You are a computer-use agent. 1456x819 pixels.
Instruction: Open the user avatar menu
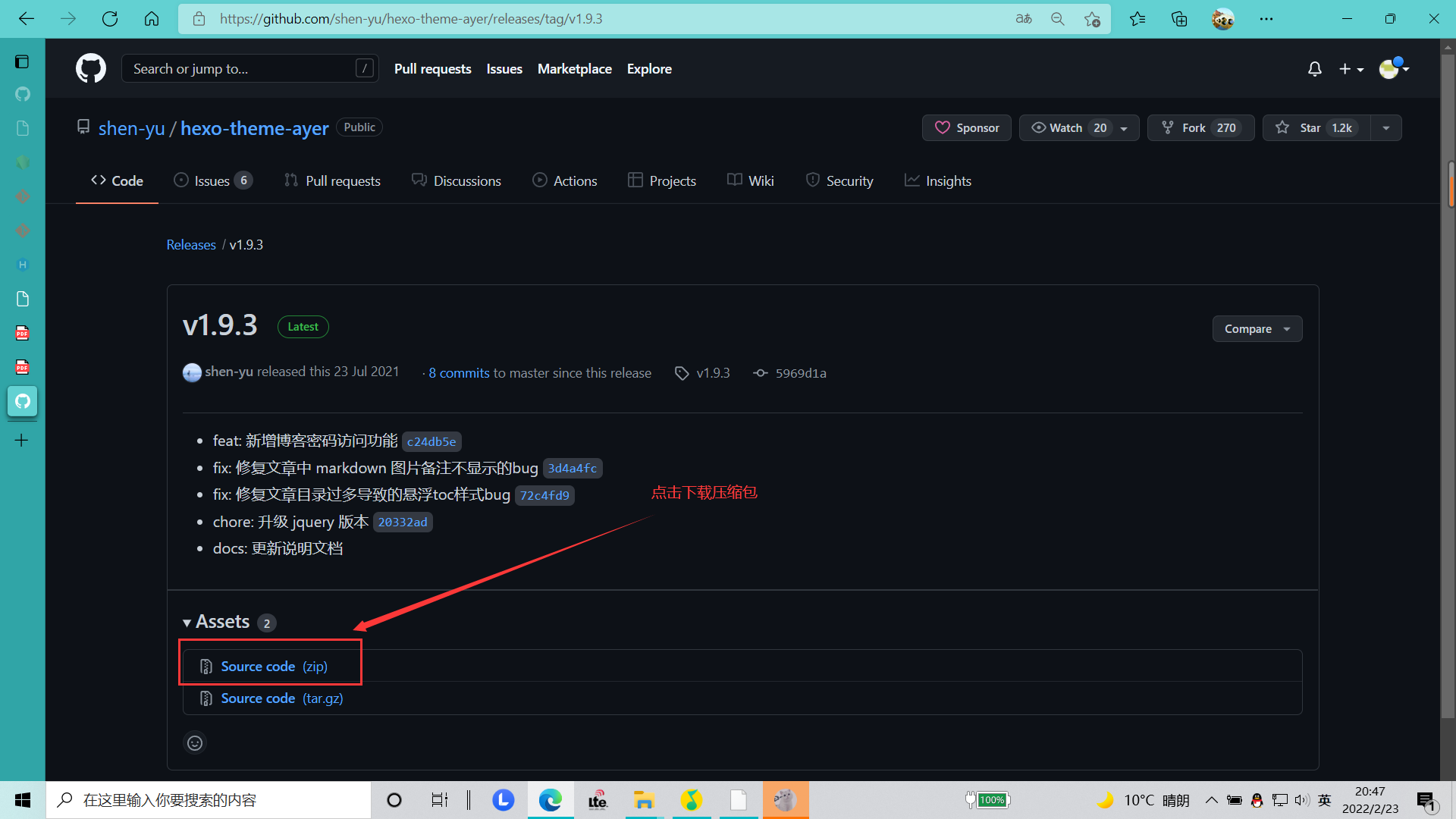pyautogui.click(x=1393, y=68)
